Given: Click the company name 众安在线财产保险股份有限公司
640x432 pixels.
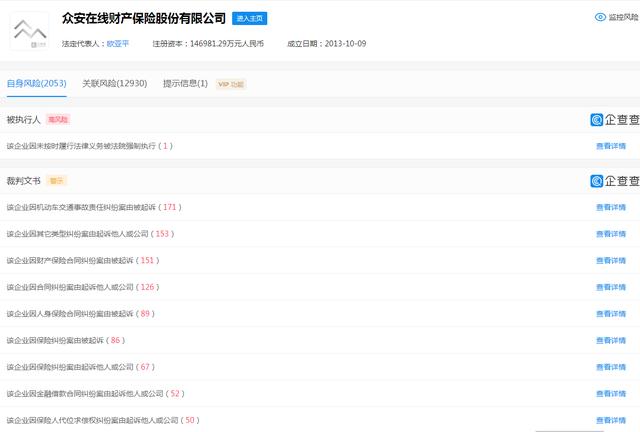Looking at the screenshot, I should (144, 18).
